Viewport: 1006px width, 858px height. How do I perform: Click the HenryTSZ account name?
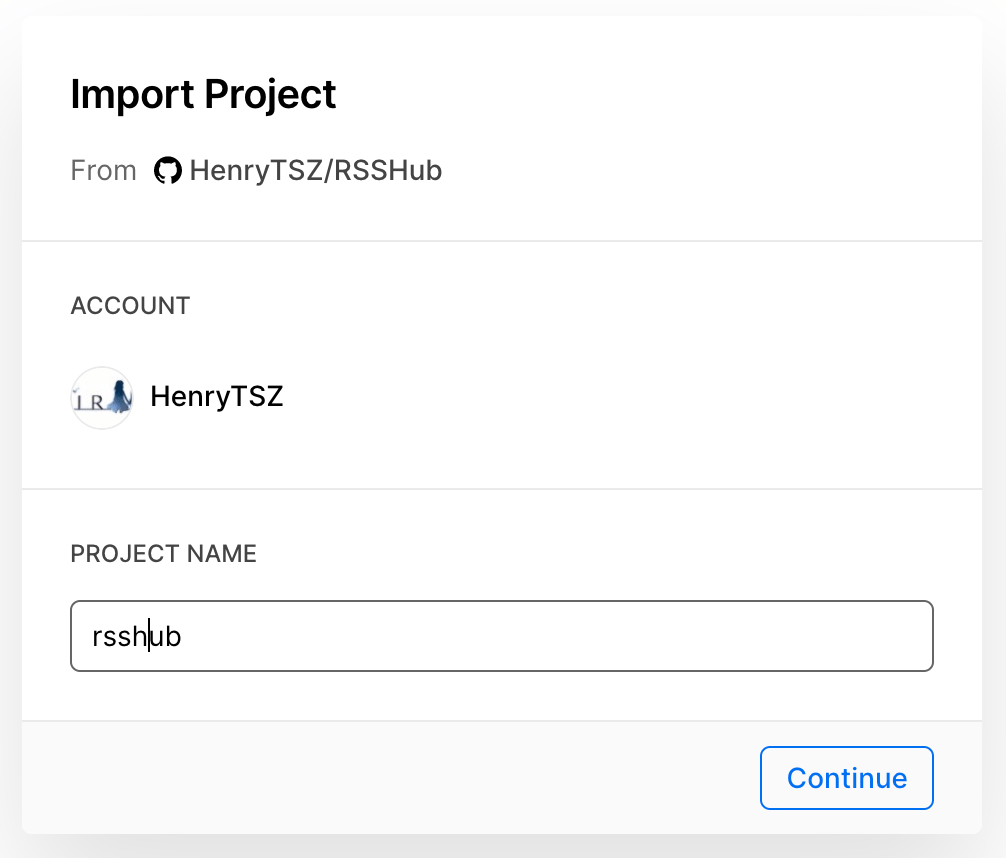[x=216, y=397]
